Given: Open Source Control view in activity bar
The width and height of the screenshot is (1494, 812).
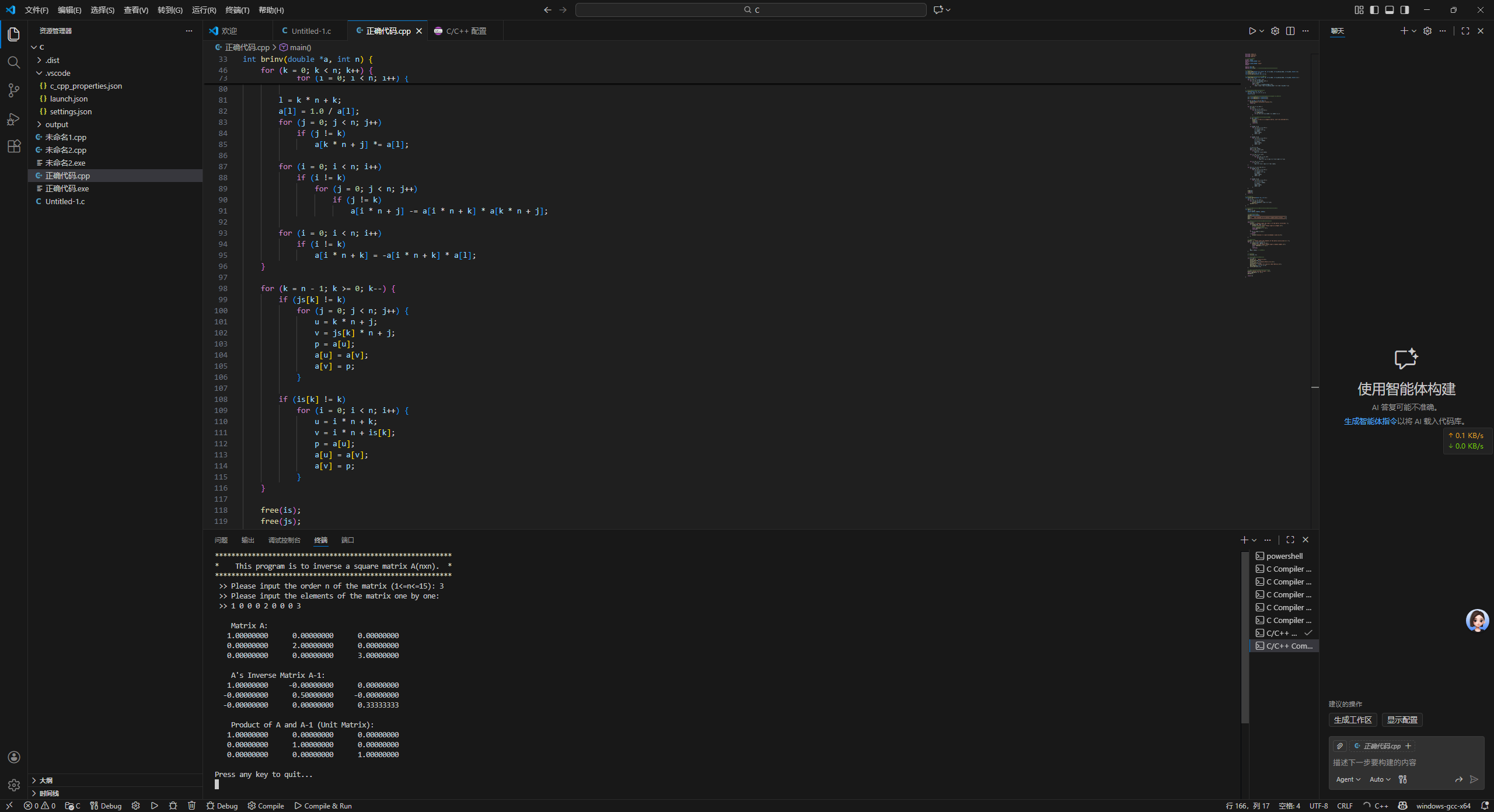Looking at the screenshot, I should [x=14, y=90].
